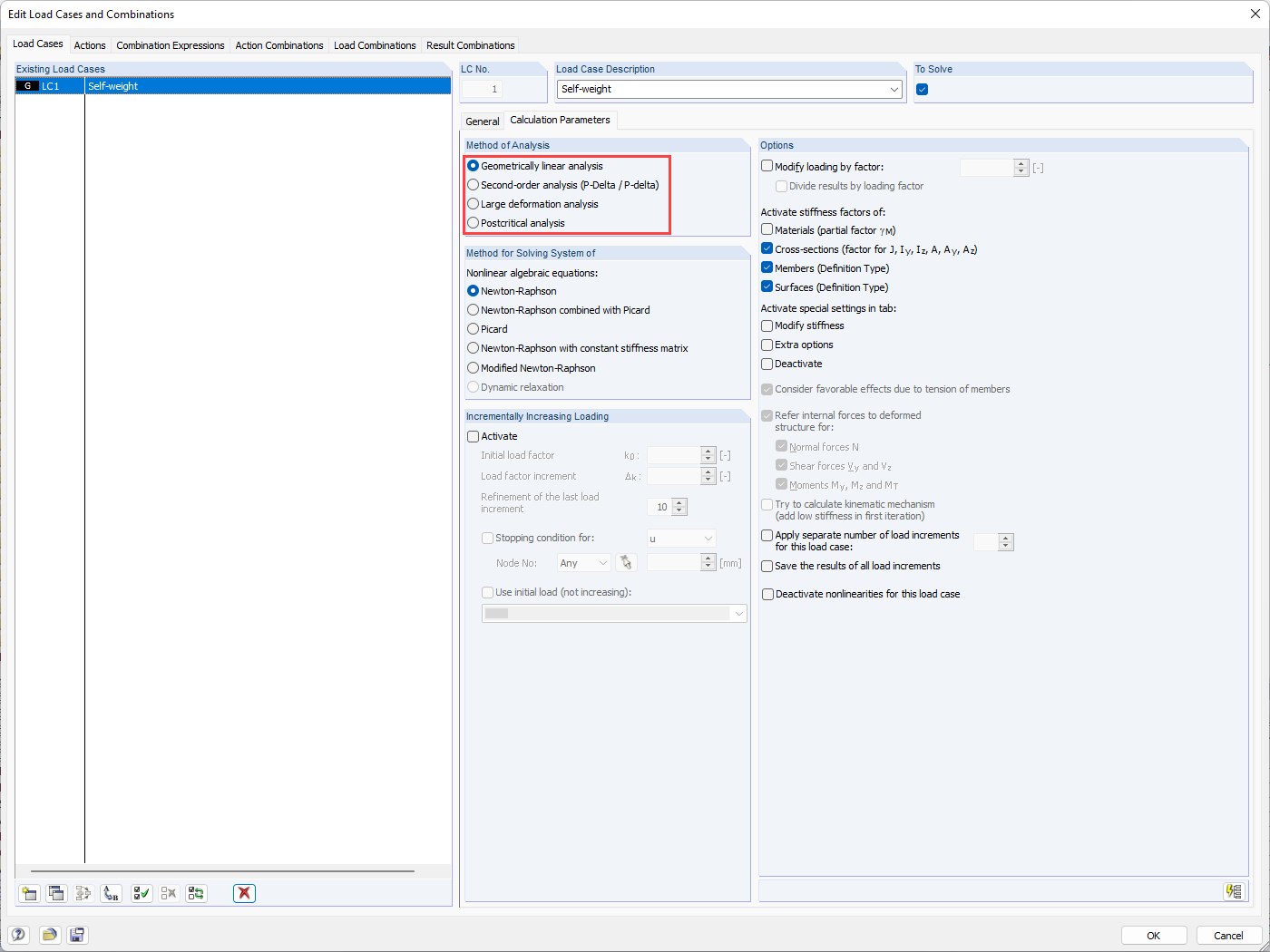1270x952 pixels.
Task: Delete the selected load case with the red X
Action: pyautogui.click(x=244, y=893)
